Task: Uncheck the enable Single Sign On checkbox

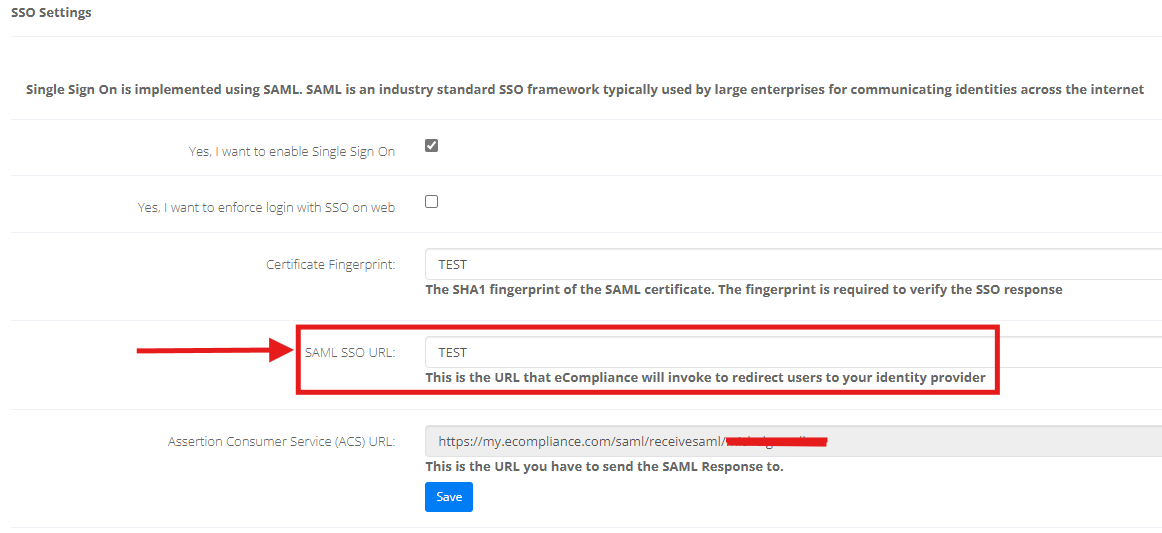Action: 431,145
